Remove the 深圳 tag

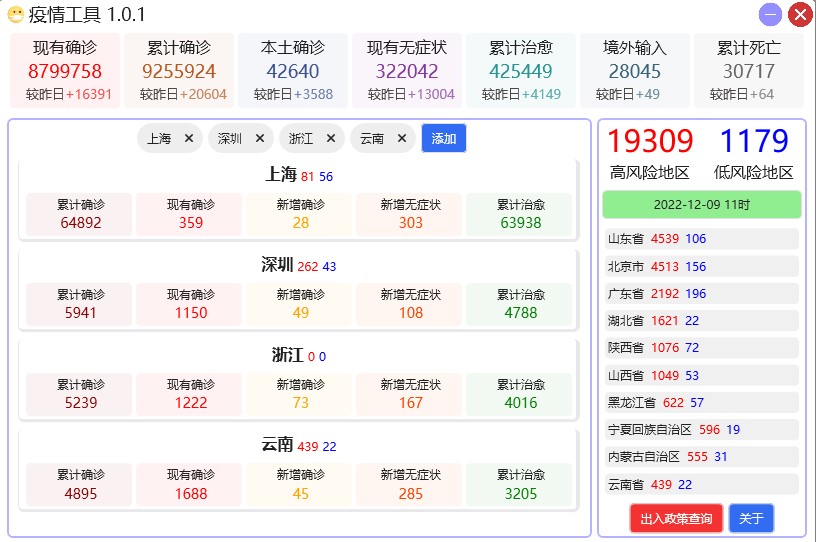click(x=260, y=138)
